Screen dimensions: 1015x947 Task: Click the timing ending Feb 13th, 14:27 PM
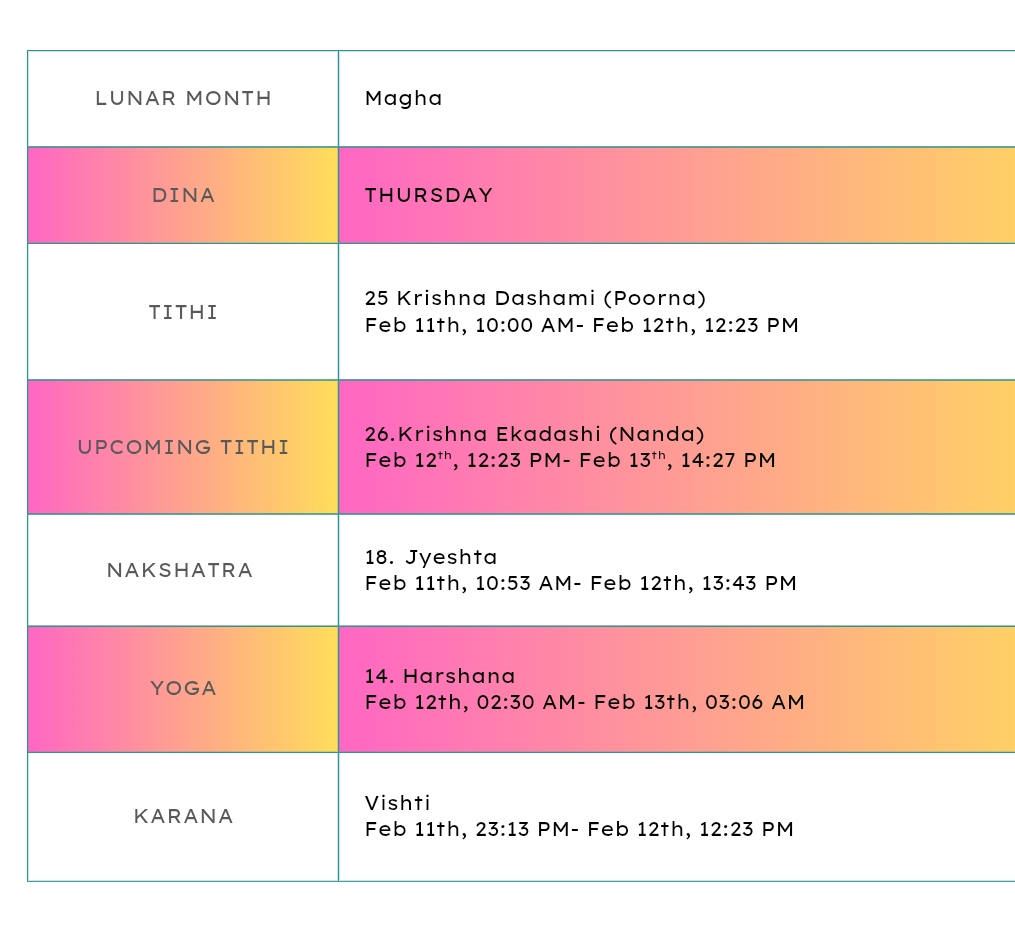click(x=678, y=461)
